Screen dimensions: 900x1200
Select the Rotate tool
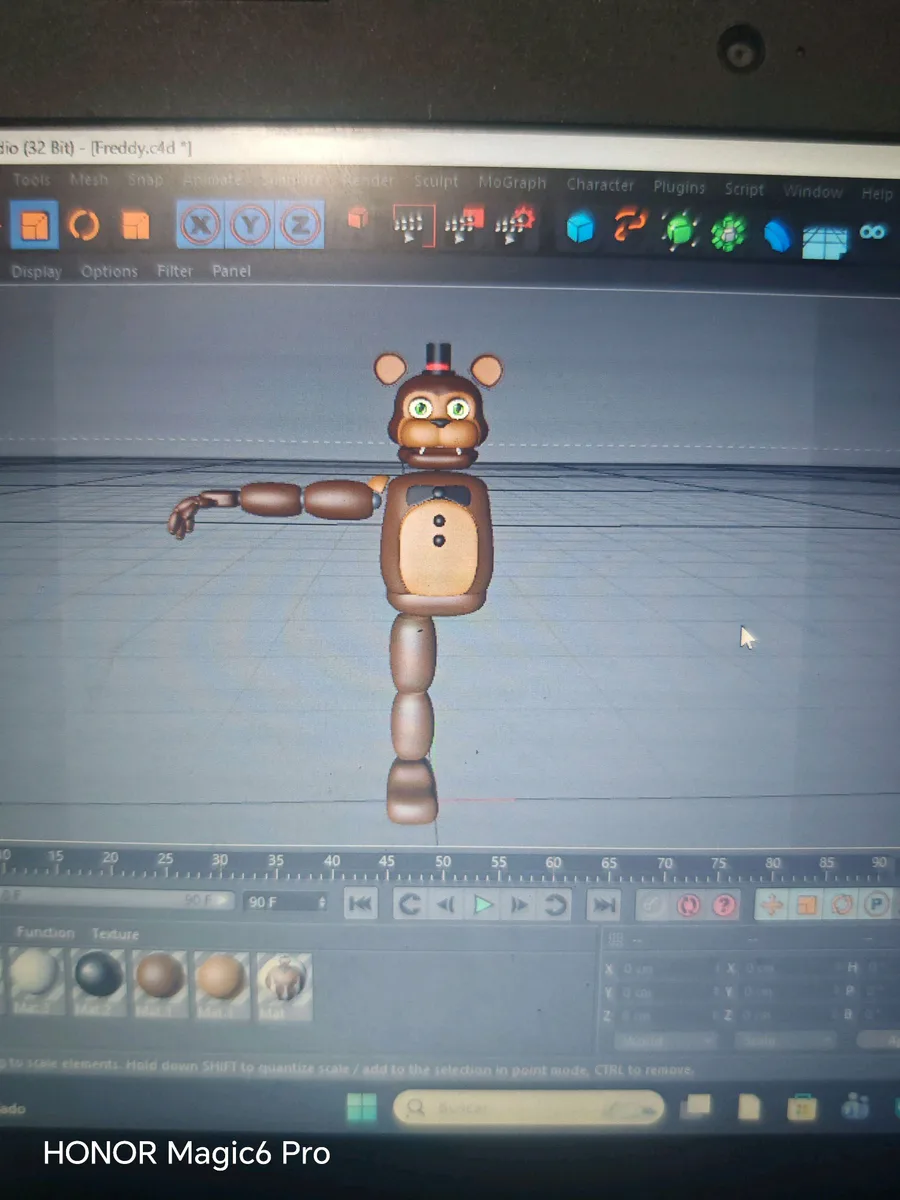click(84, 225)
